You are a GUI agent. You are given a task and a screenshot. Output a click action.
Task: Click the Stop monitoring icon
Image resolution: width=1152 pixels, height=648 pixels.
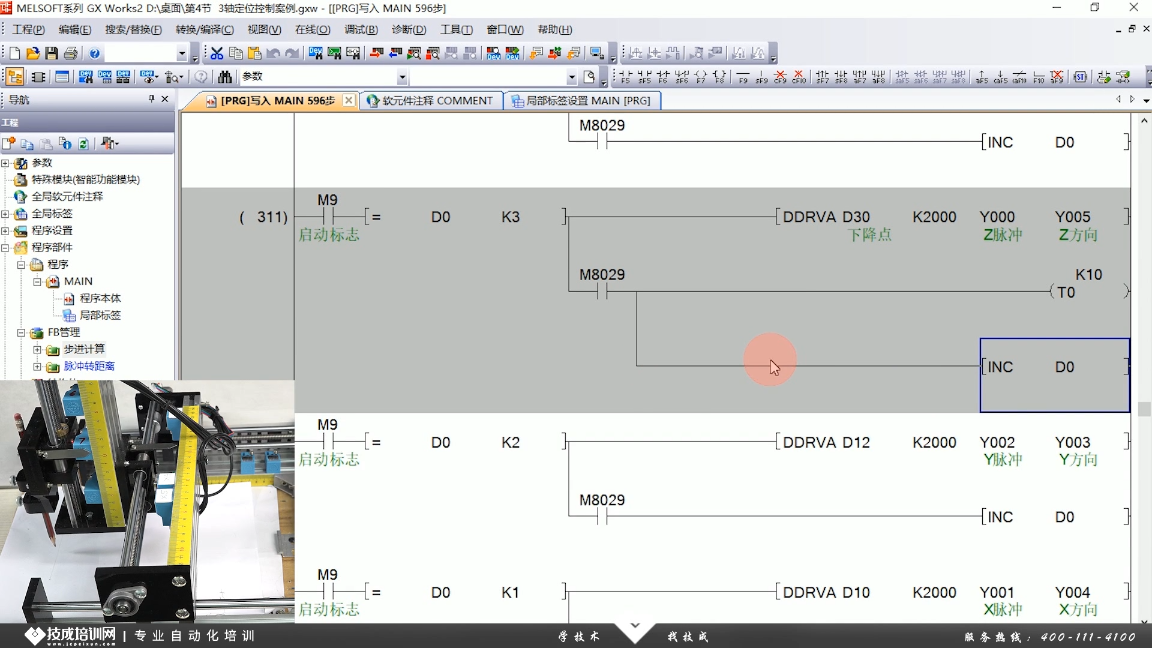[433, 53]
